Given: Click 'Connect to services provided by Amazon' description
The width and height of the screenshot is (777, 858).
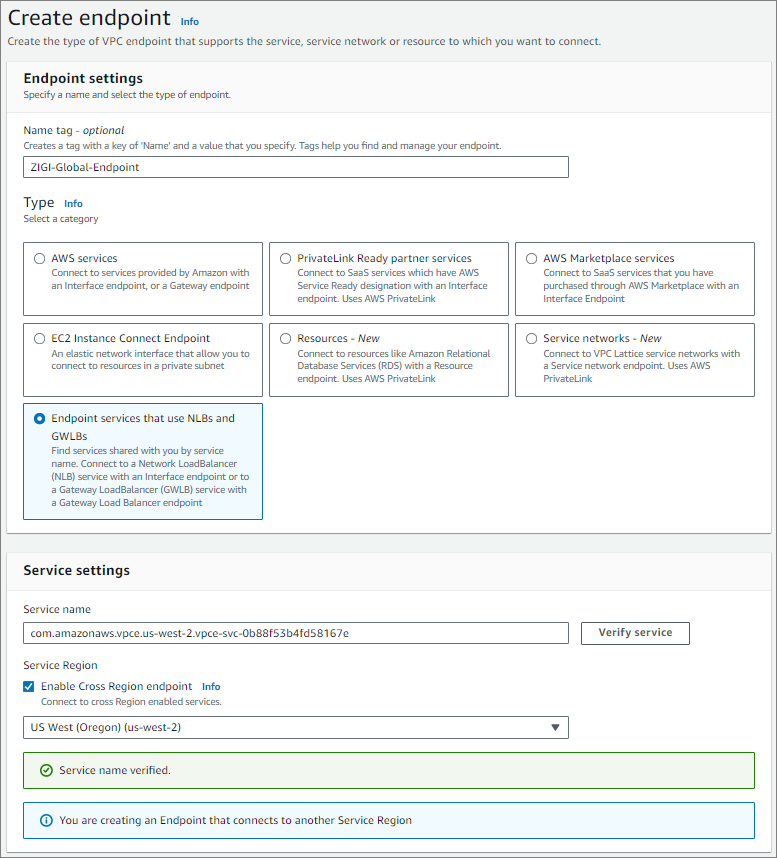Looking at the screenshot, I should 150,279.
